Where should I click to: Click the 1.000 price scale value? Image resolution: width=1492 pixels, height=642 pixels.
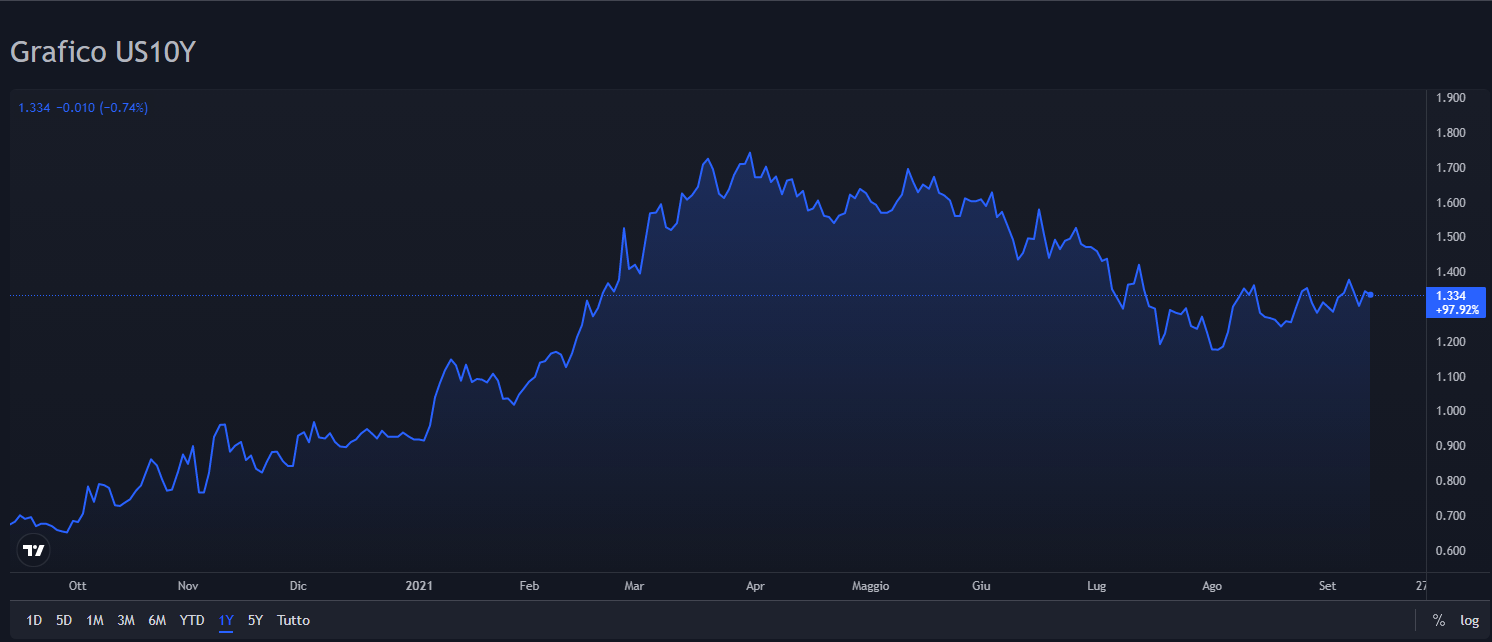pyautogui.click(x=1451, y=411)
